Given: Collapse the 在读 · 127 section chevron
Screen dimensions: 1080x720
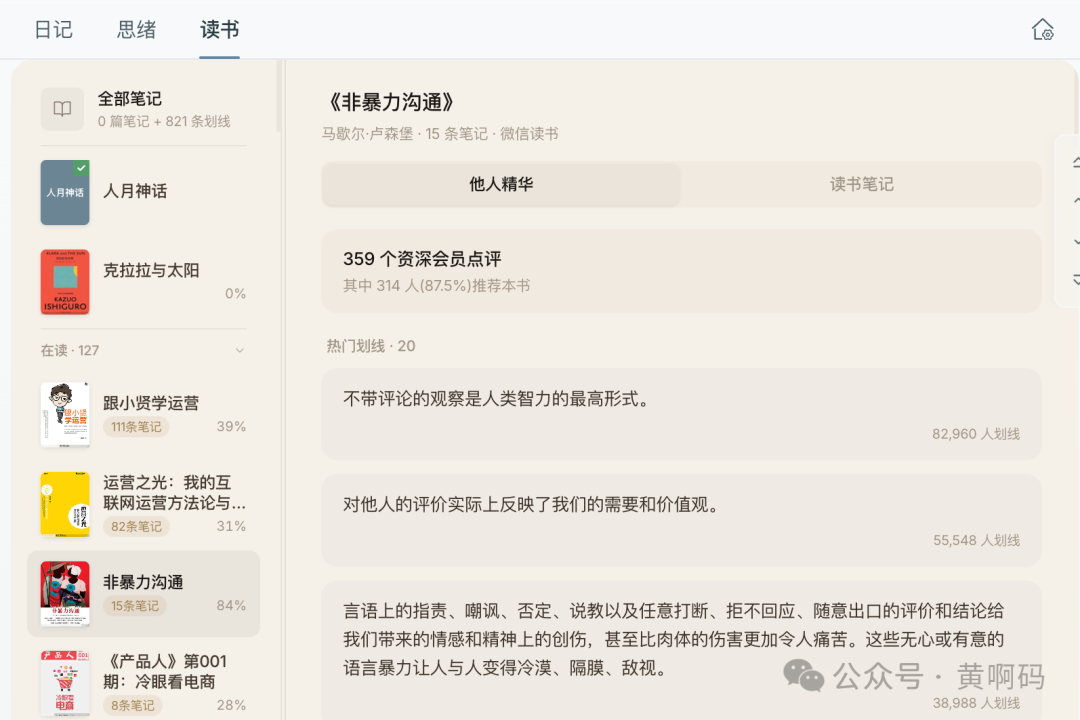Looking at the screenshot, I should 240,351.
